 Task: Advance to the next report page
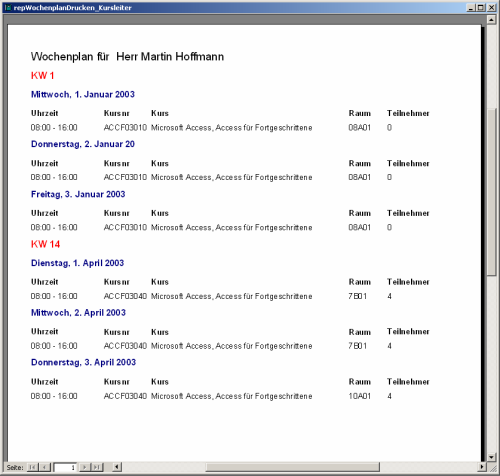tap(85, 467)
